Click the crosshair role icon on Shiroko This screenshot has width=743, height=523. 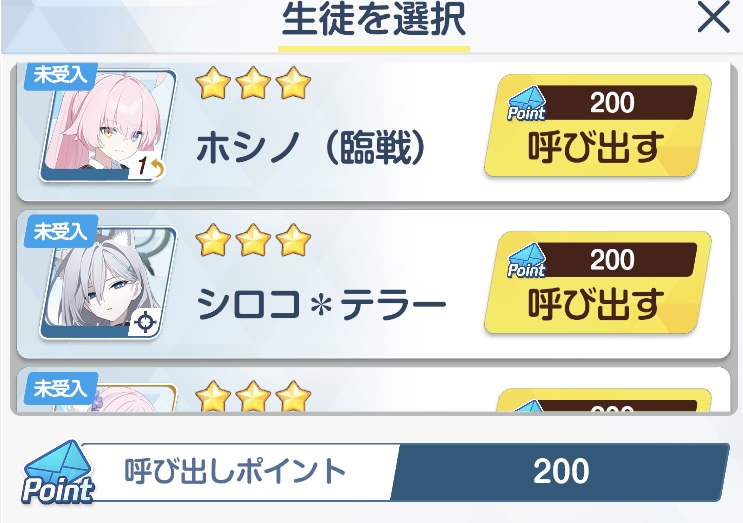coord(144,323)
